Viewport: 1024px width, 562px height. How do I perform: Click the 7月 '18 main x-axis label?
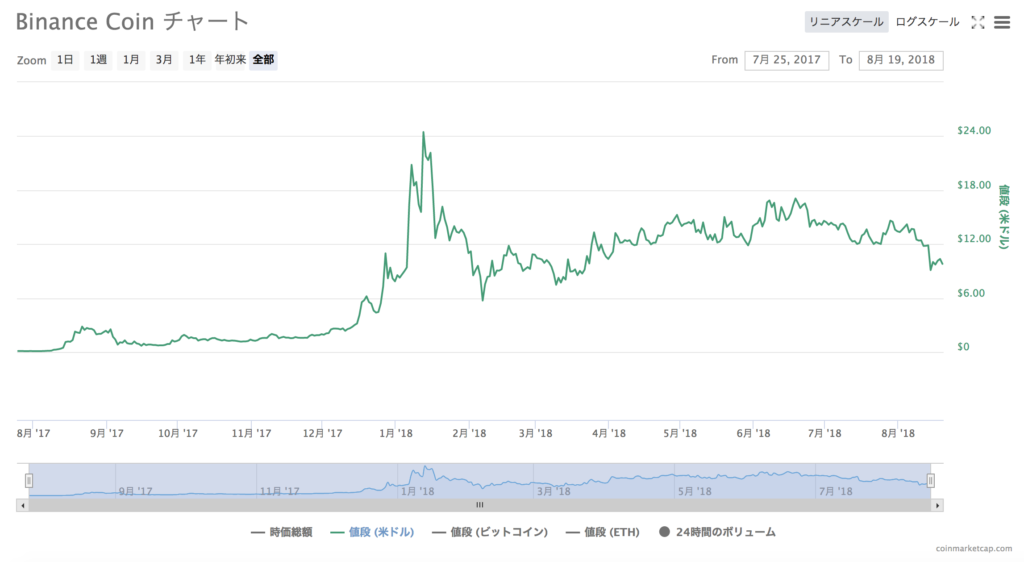point(824,433)
